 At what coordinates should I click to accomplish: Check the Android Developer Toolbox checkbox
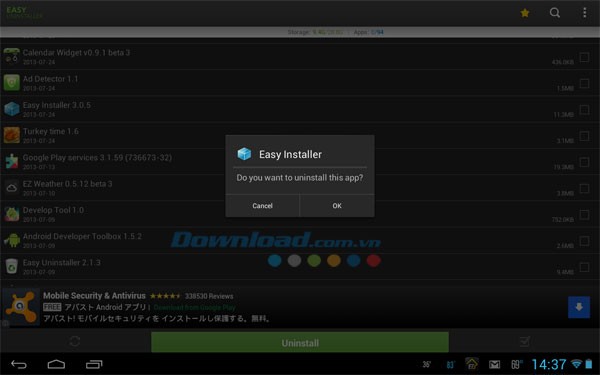pos(584,241)
